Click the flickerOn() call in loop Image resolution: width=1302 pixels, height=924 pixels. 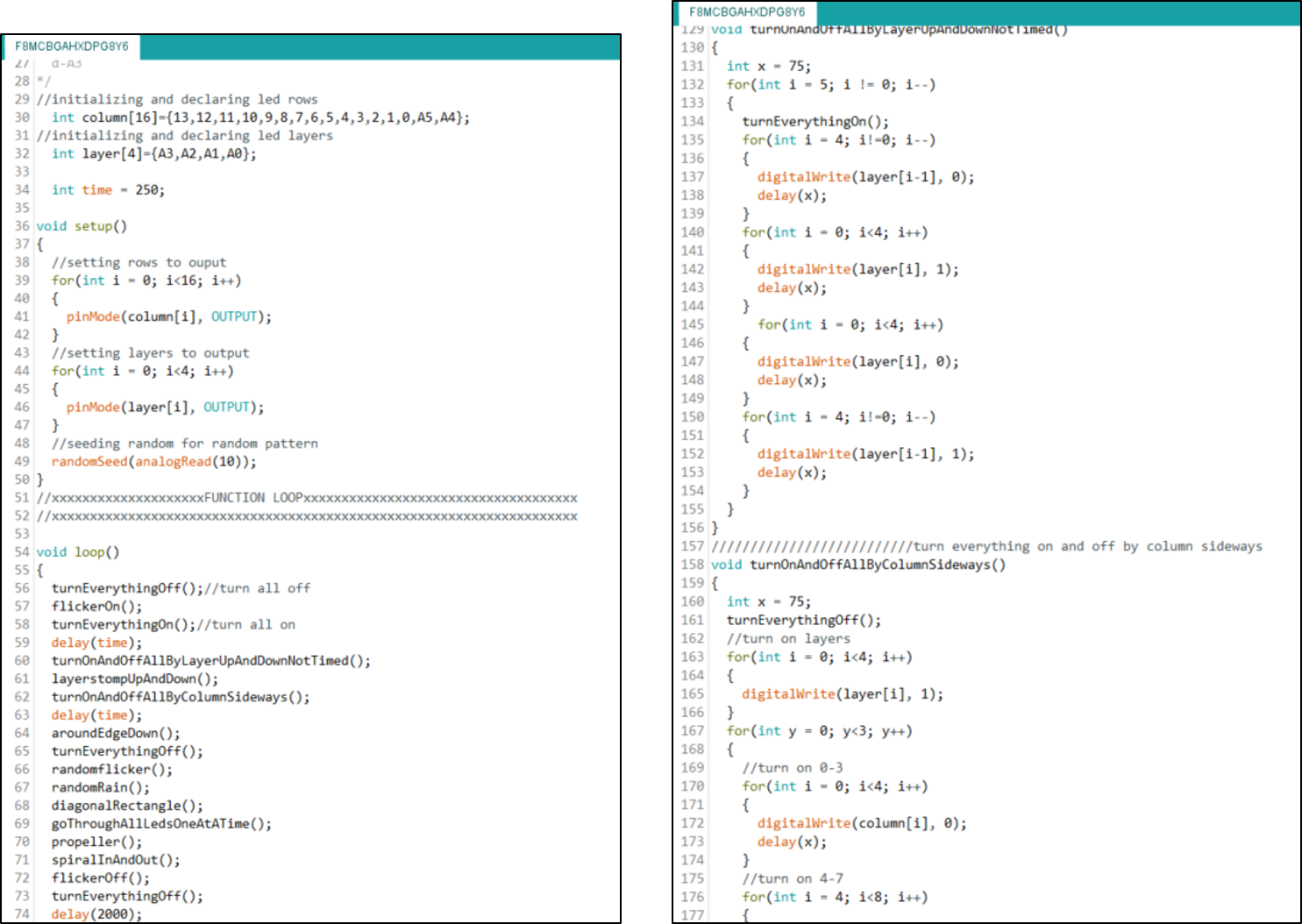click(x=96, y=607)
